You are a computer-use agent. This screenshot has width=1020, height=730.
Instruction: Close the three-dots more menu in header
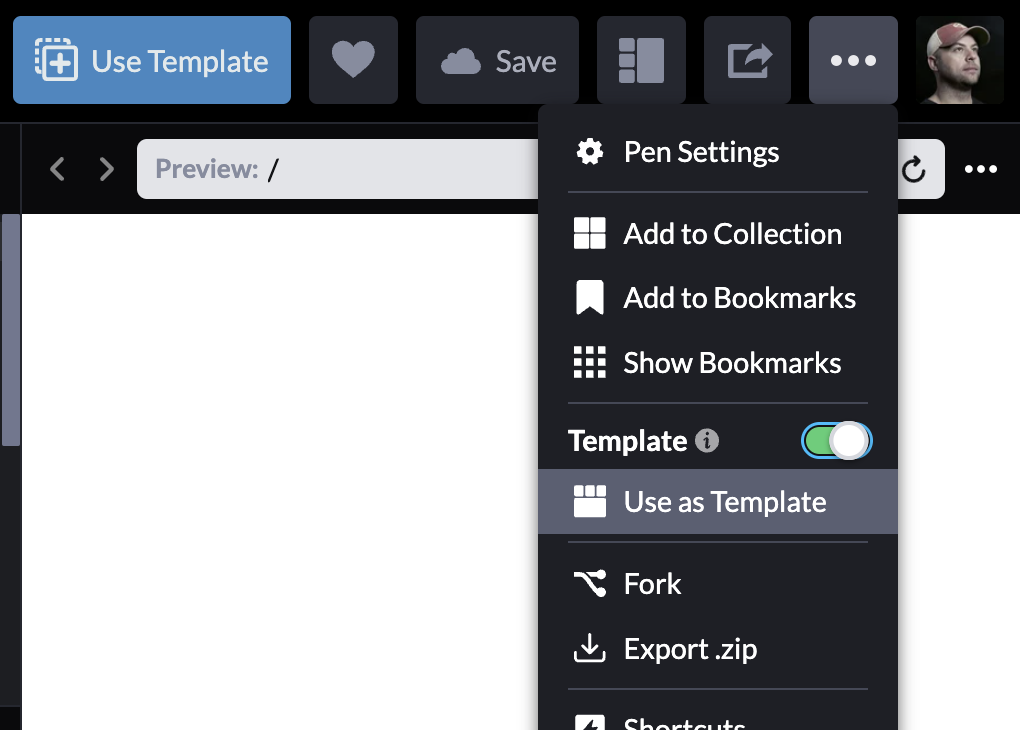coord(853,61)
